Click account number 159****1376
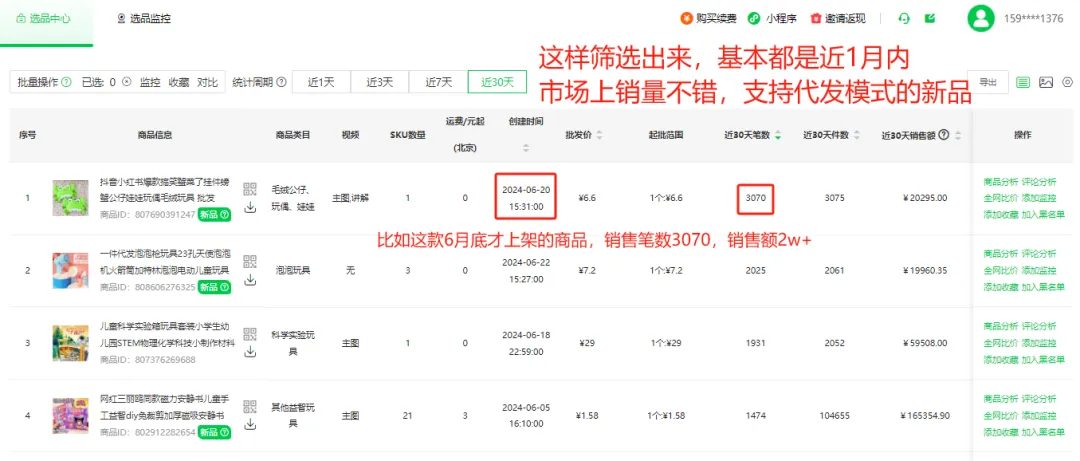 tap(1033, 19)
